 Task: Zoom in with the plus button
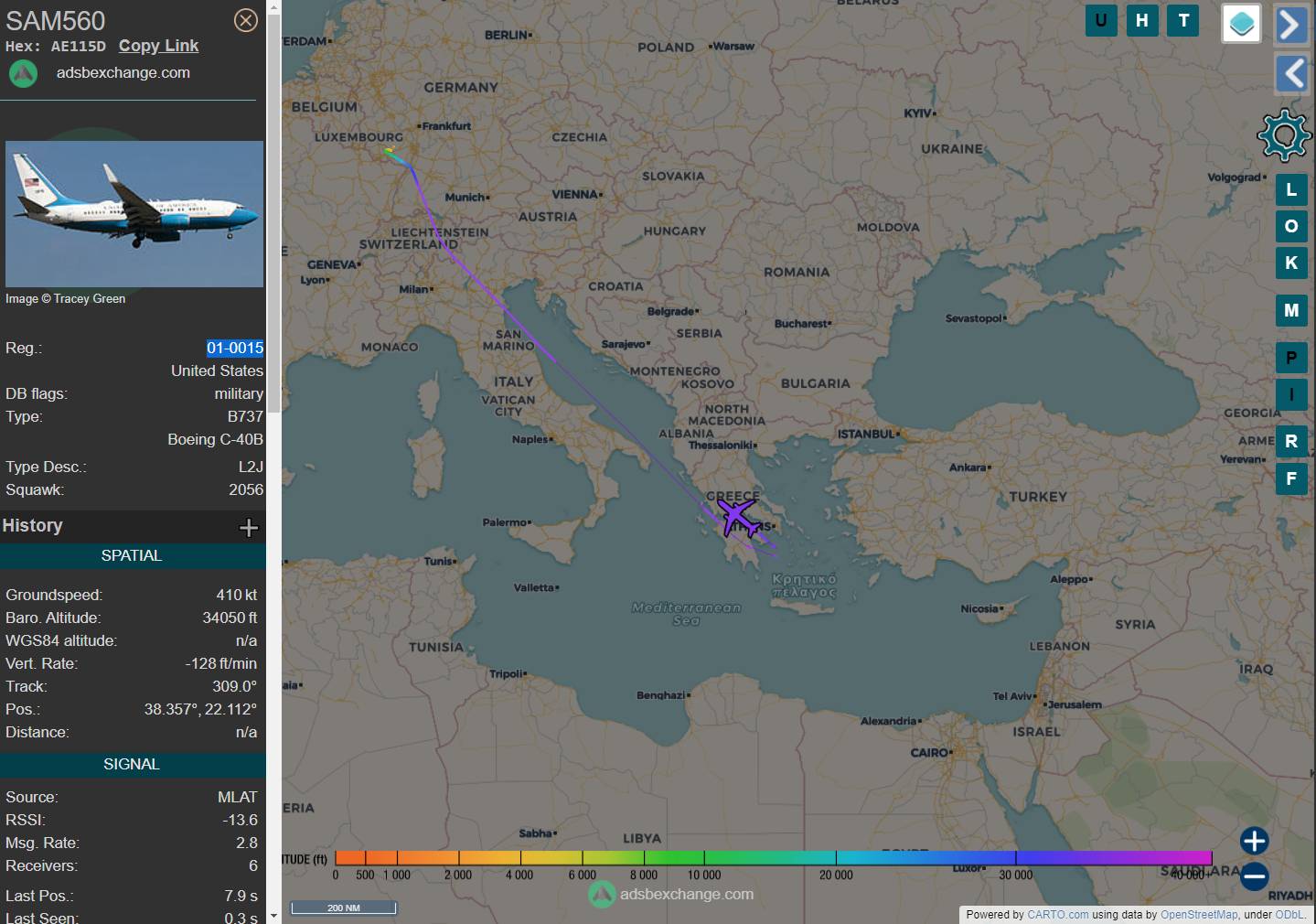(x=1254, y=841)
